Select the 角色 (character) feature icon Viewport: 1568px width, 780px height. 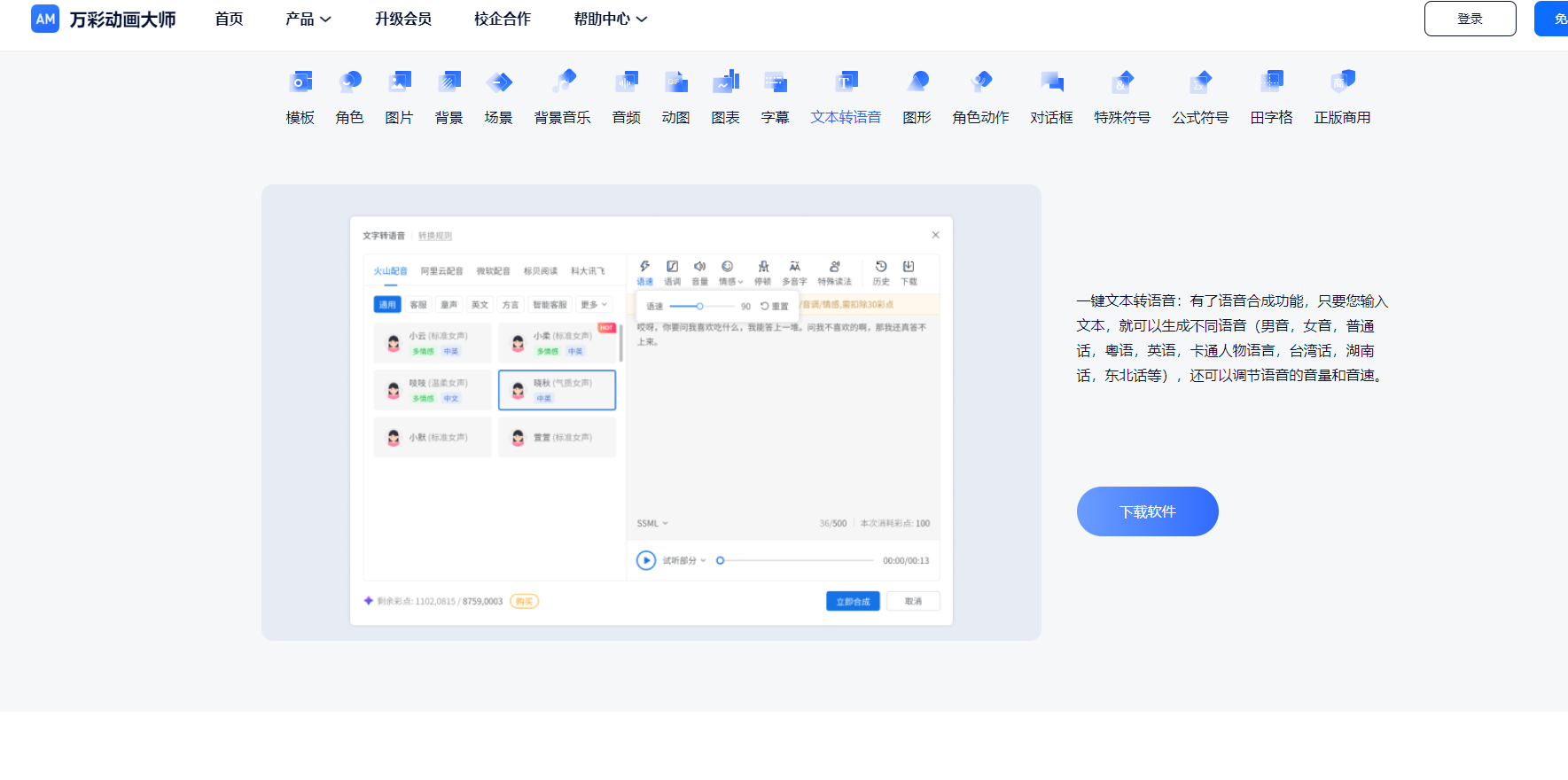[x=350, y=82]
